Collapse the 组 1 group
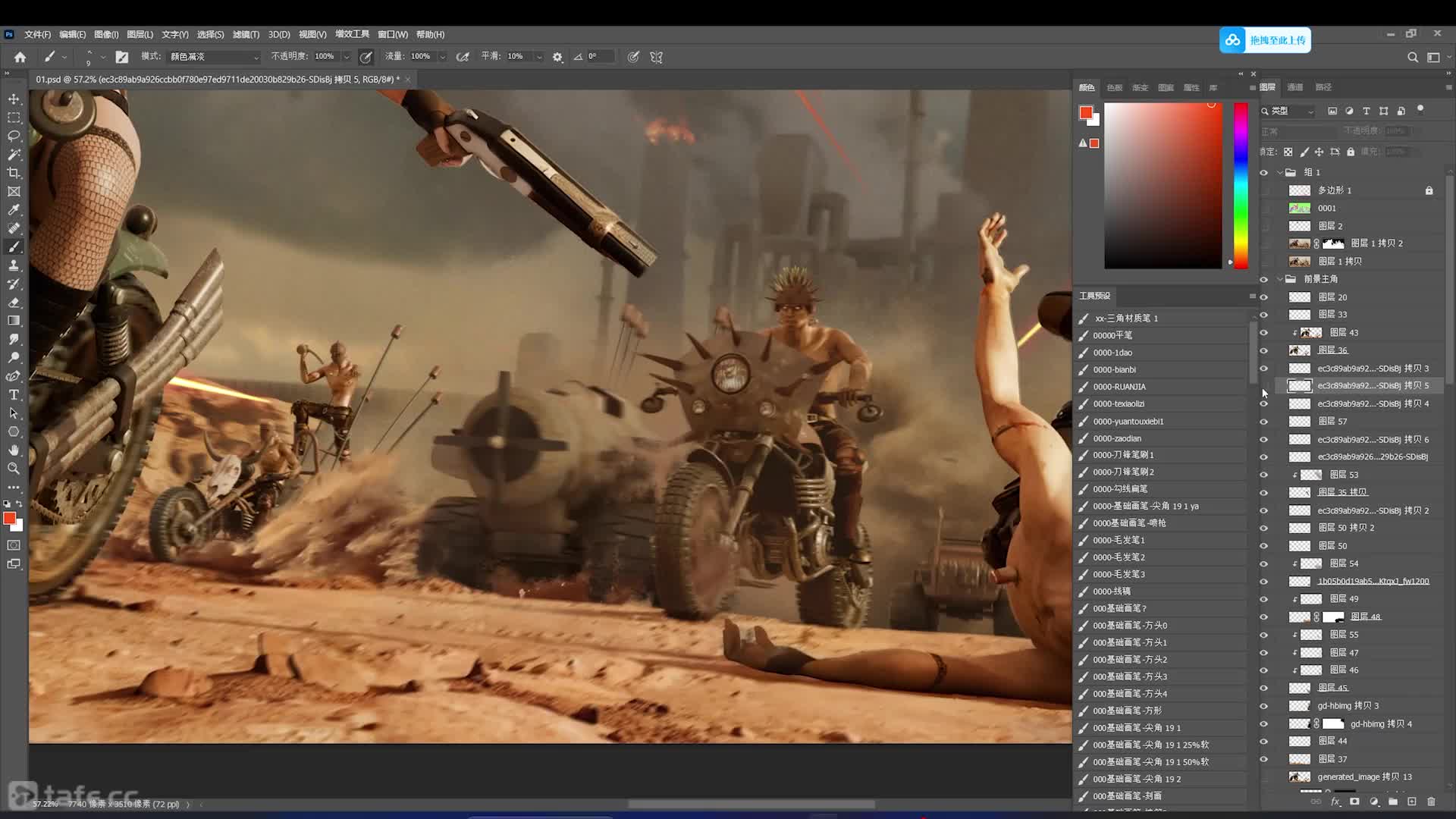 click(1280, 173)
